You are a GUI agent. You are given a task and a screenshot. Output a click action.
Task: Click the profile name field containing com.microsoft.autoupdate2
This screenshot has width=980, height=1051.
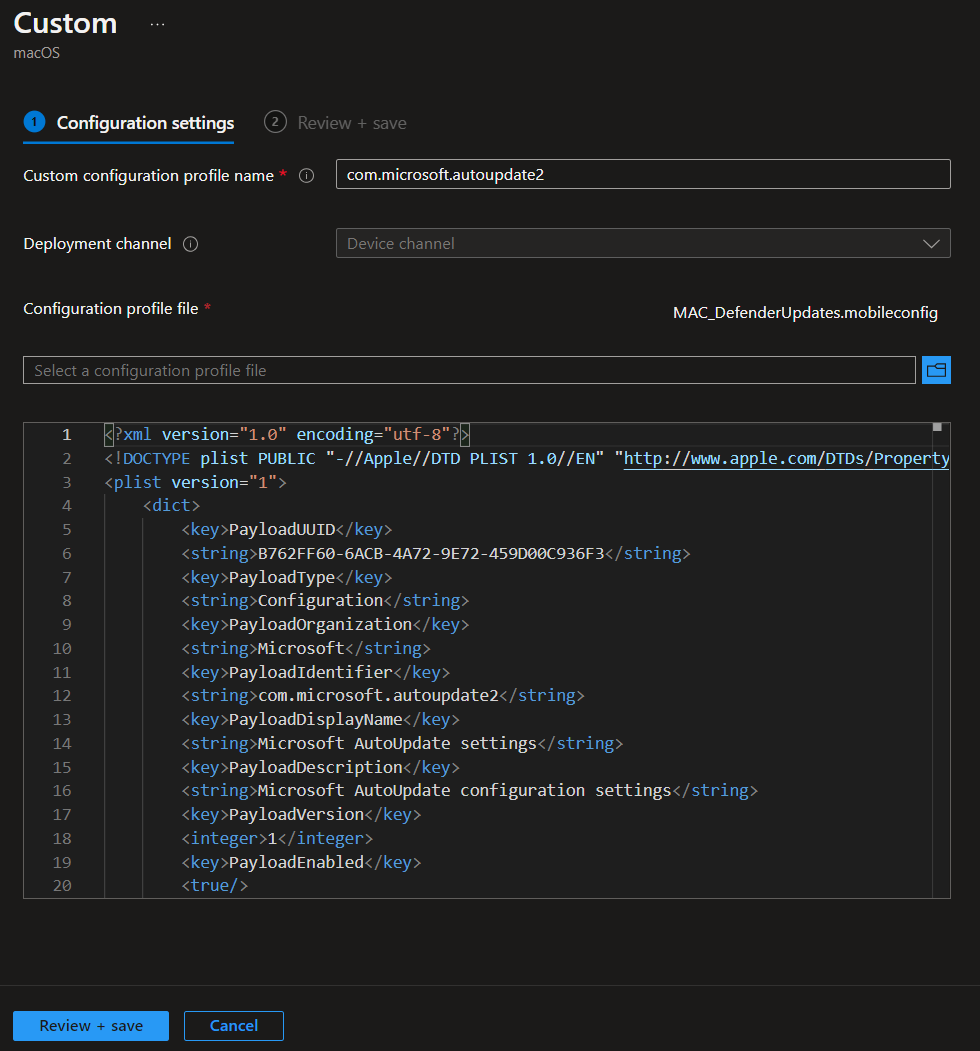[642, 174]
